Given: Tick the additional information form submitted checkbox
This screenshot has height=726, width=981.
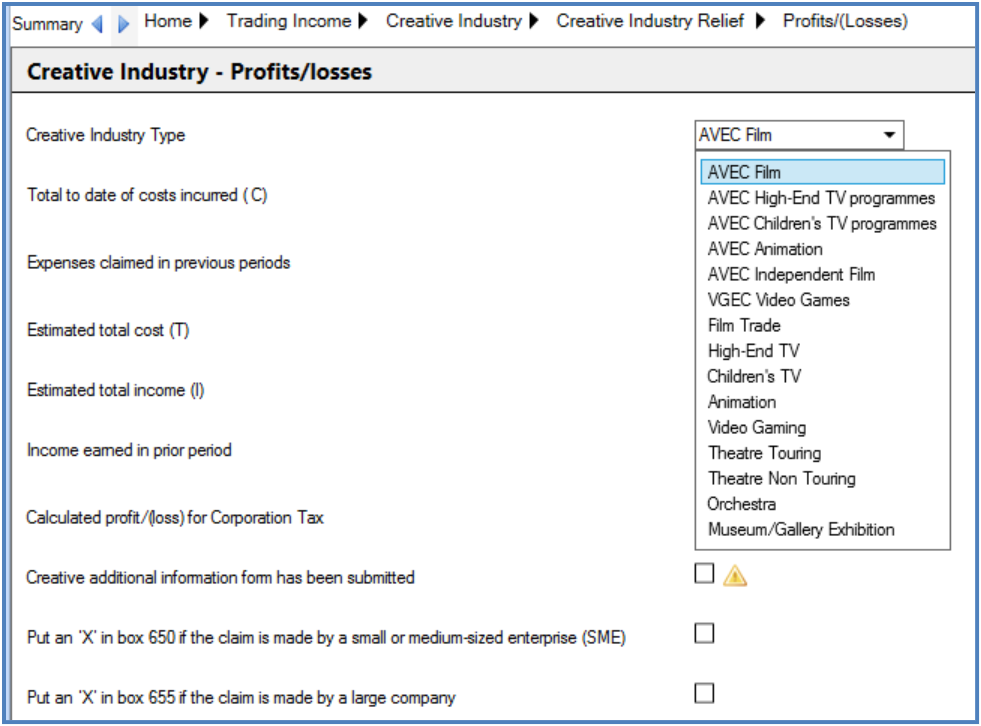Looking at the screenshot, I should [704, 573].
